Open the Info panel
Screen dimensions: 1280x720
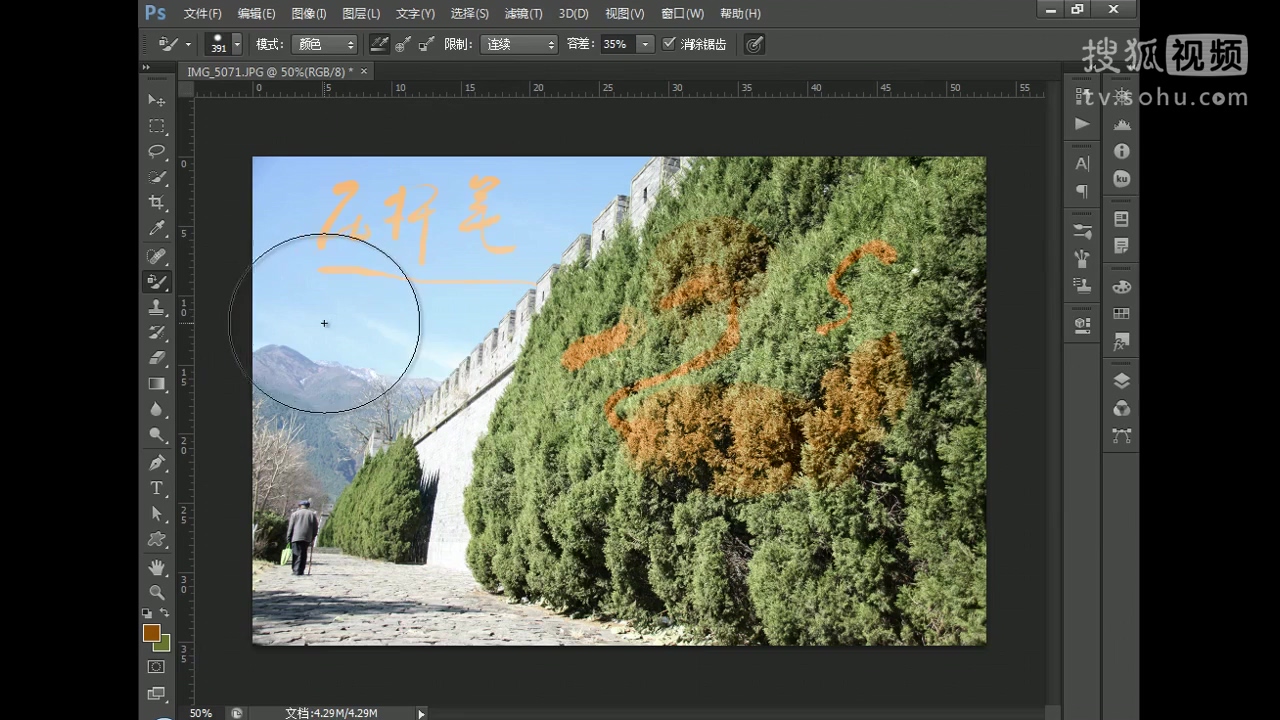pyautogui.click(x=1121, y=151)
